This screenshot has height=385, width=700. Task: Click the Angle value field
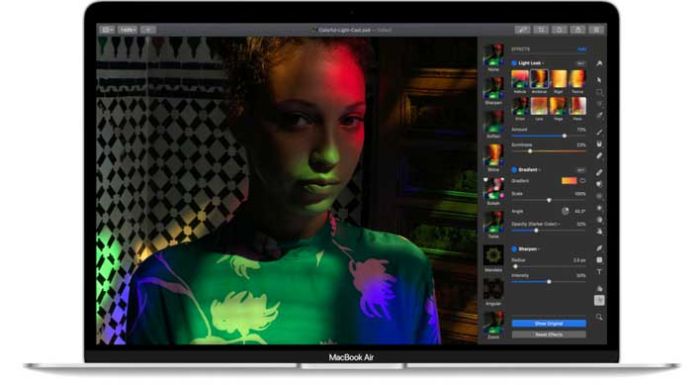[x=579, y=211]
